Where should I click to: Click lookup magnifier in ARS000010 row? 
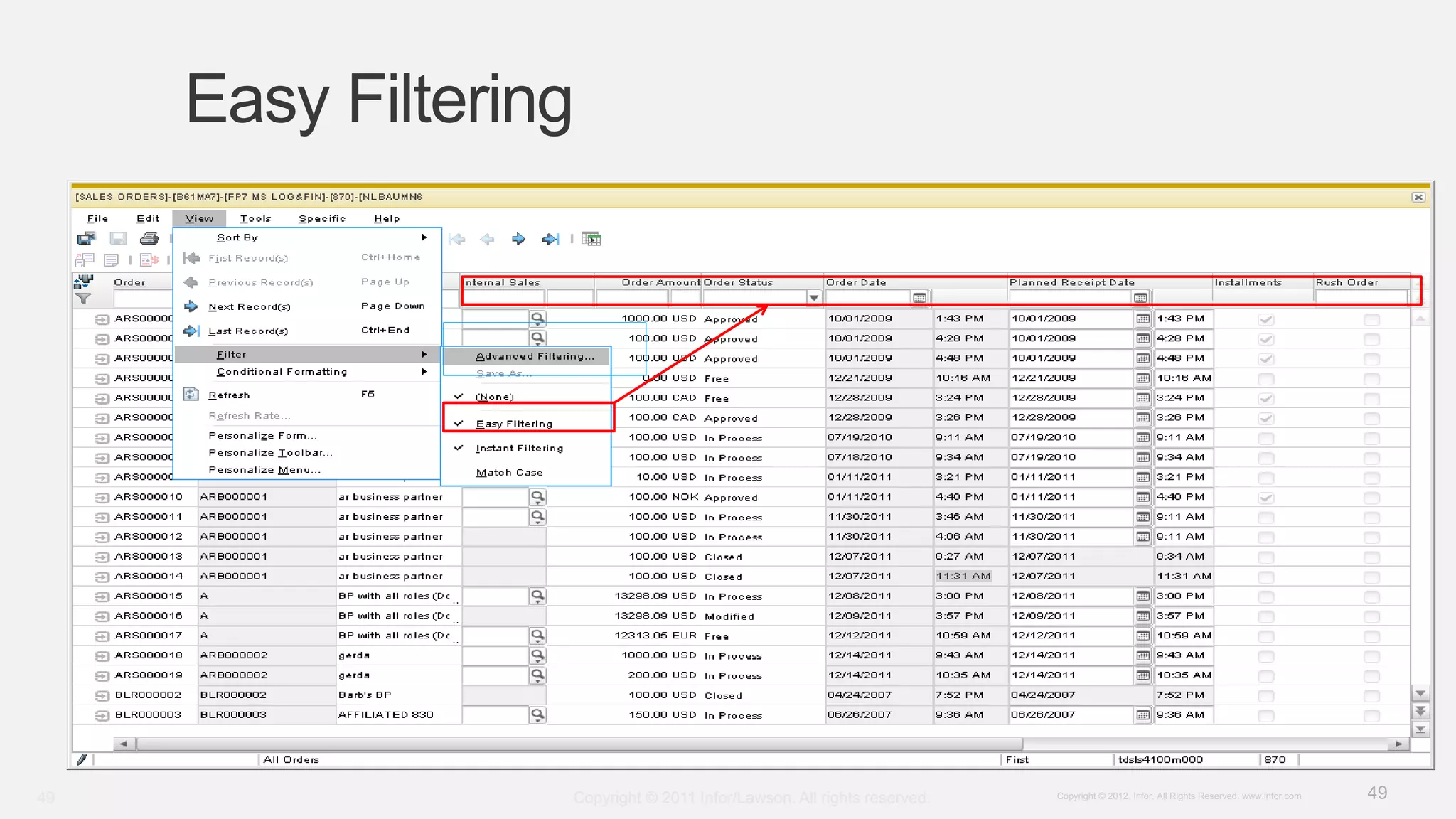(x=538, y=497)
